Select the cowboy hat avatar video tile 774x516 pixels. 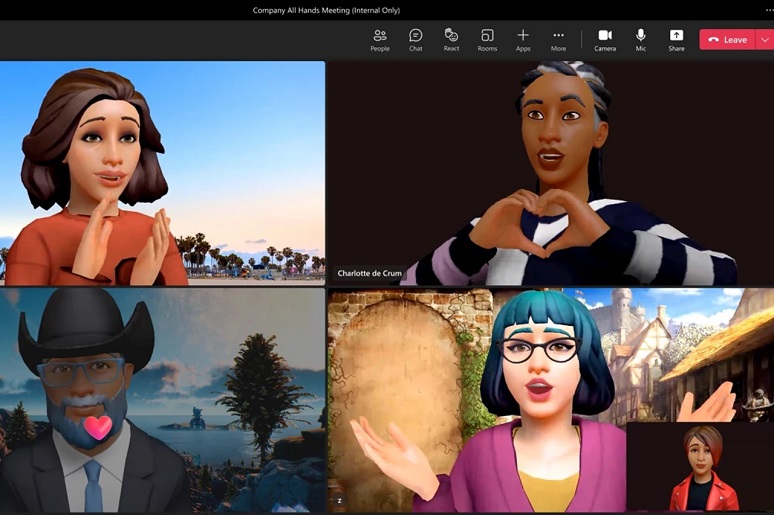click(162, 400)
